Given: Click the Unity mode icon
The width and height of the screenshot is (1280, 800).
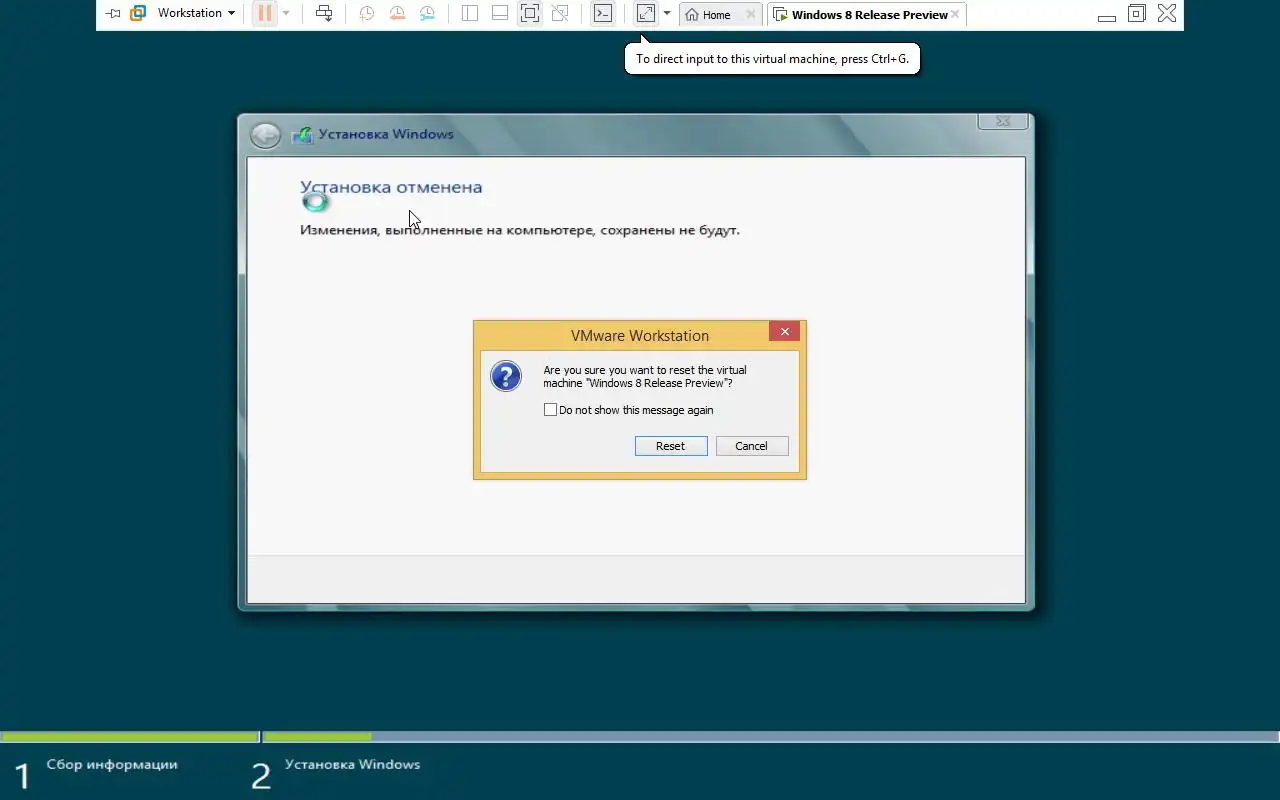Looking at the screenshot, I should [560, 14].
